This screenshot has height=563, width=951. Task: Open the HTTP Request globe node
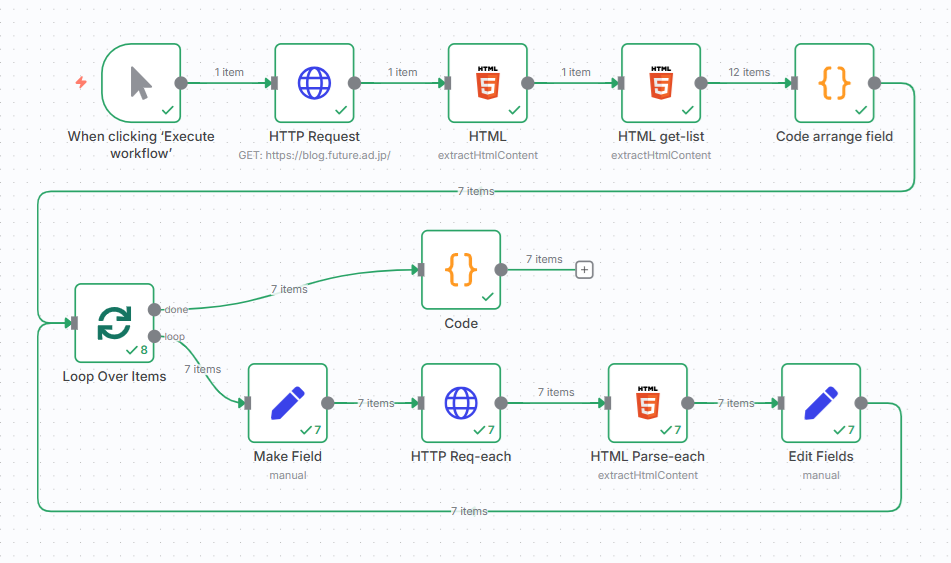click(314, 83)
